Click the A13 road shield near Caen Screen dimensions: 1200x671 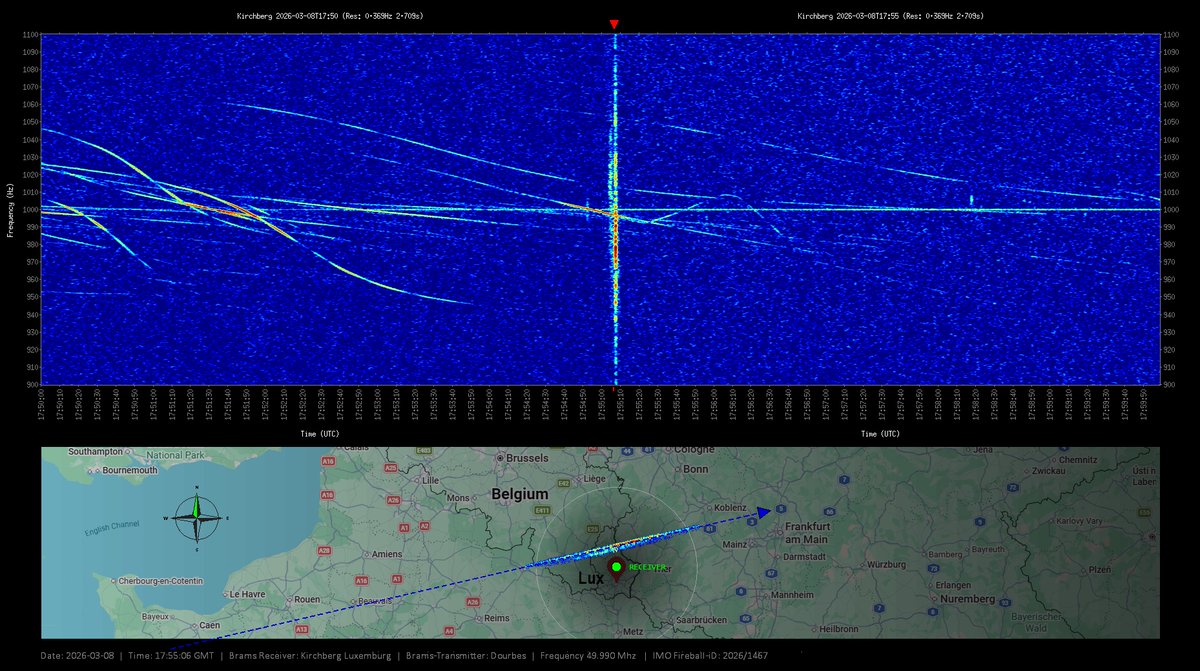300,630
